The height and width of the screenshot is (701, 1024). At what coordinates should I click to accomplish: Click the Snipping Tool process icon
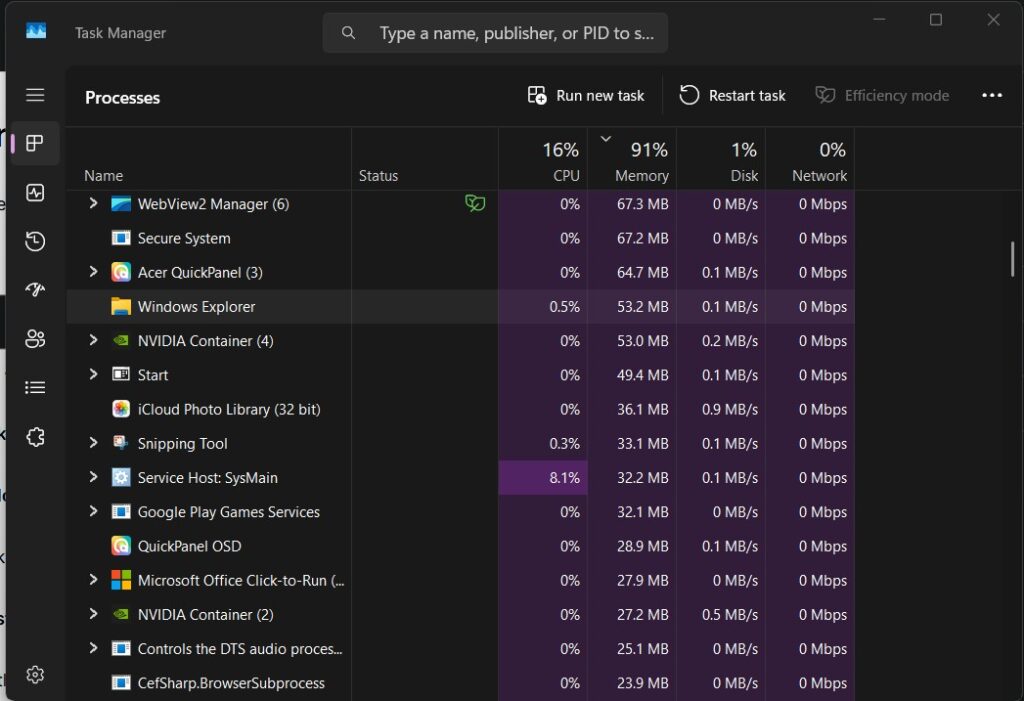coord(121,443)
